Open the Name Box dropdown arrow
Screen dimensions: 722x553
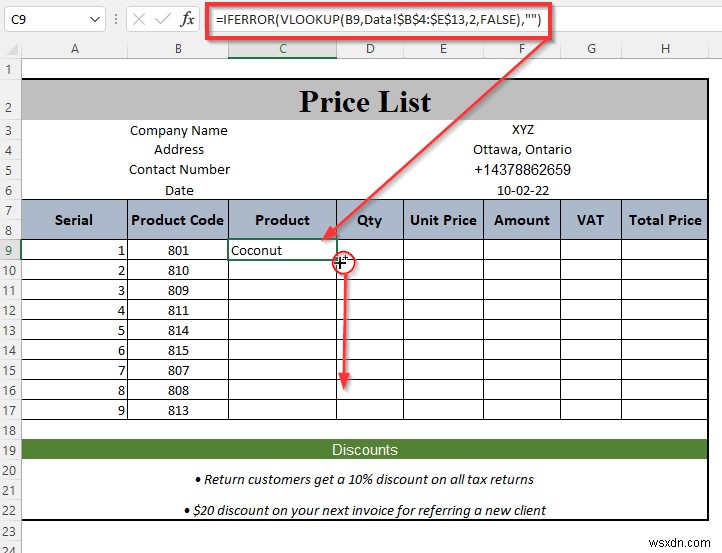point(95,19)
